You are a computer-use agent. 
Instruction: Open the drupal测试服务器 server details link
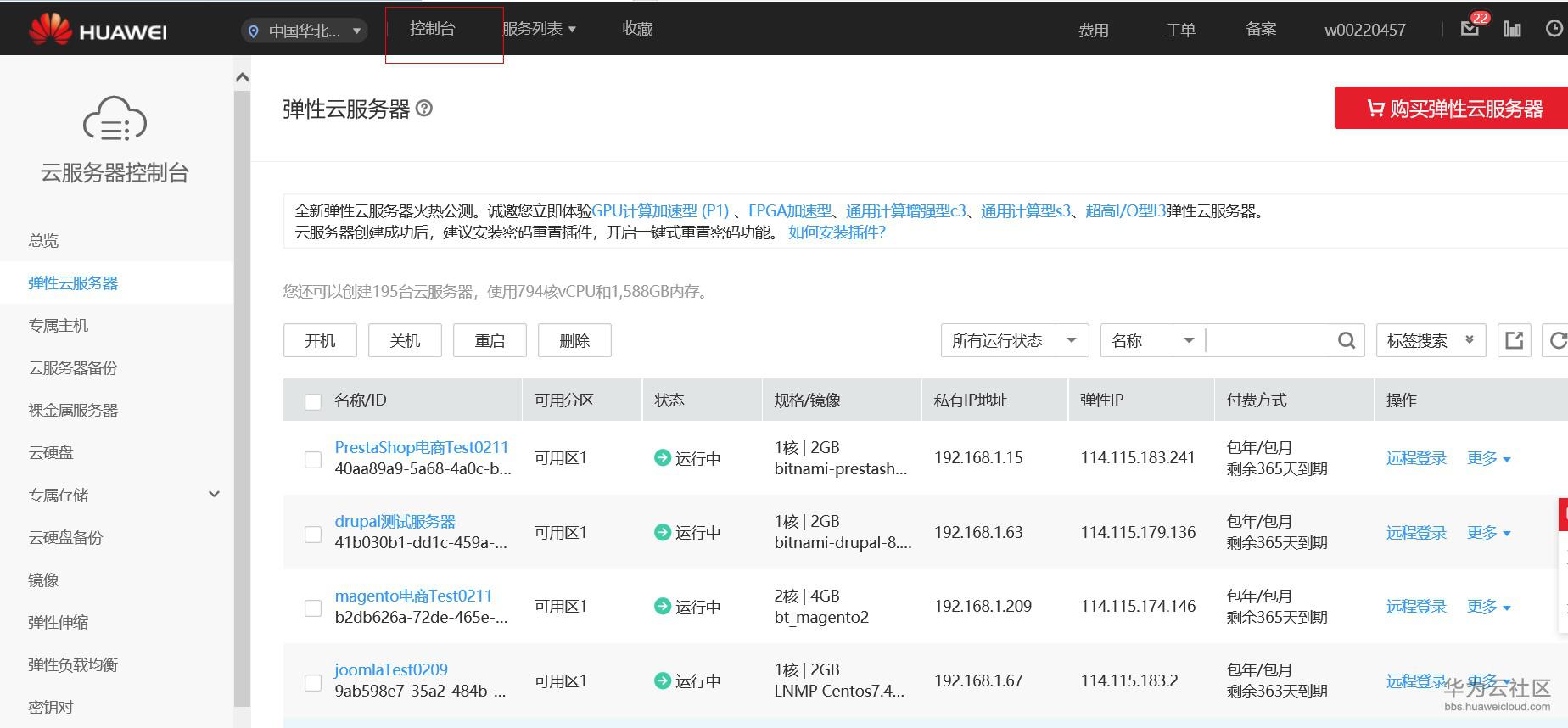[395, 521]
